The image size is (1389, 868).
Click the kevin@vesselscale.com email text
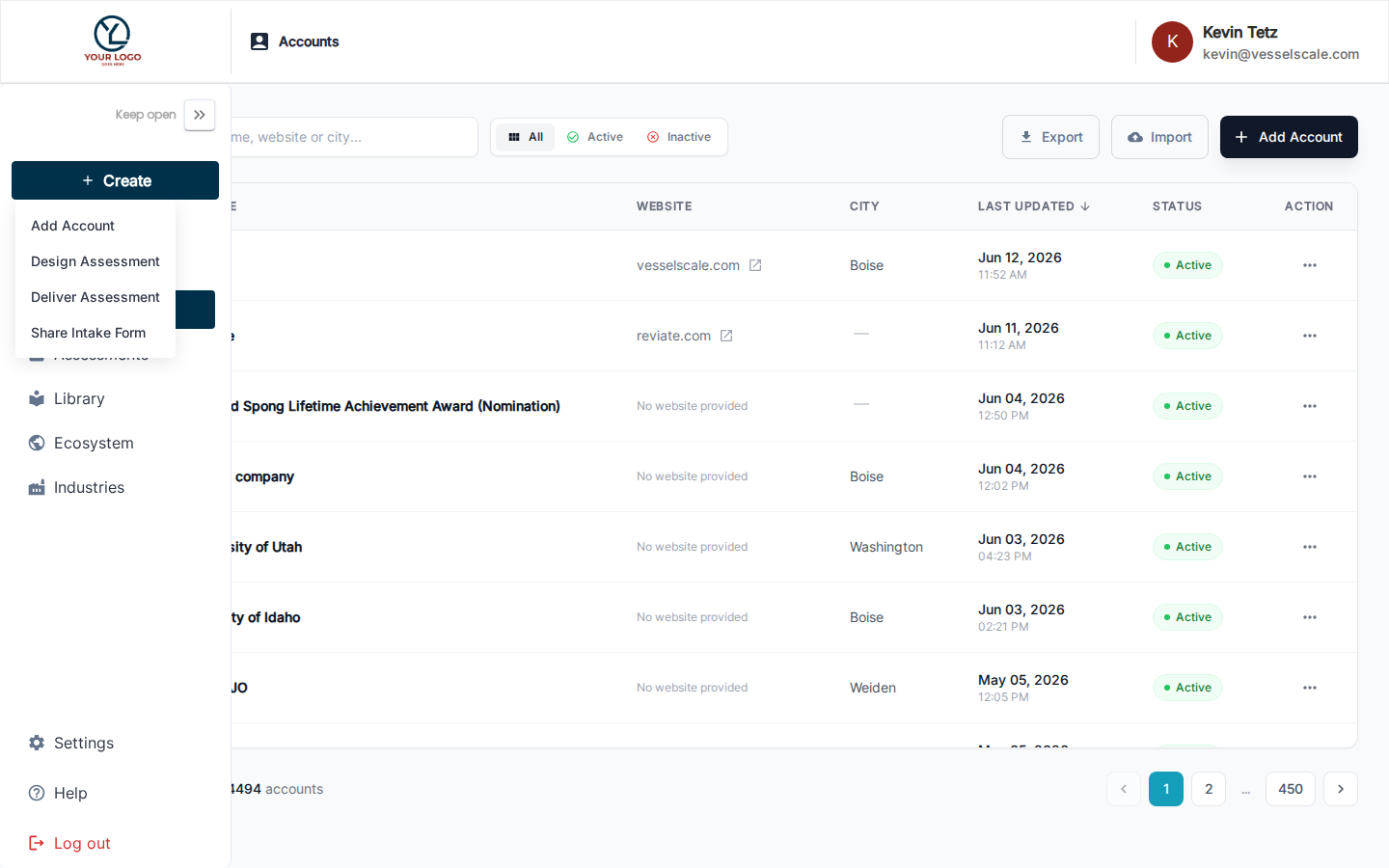click(x=1281, y=54)
